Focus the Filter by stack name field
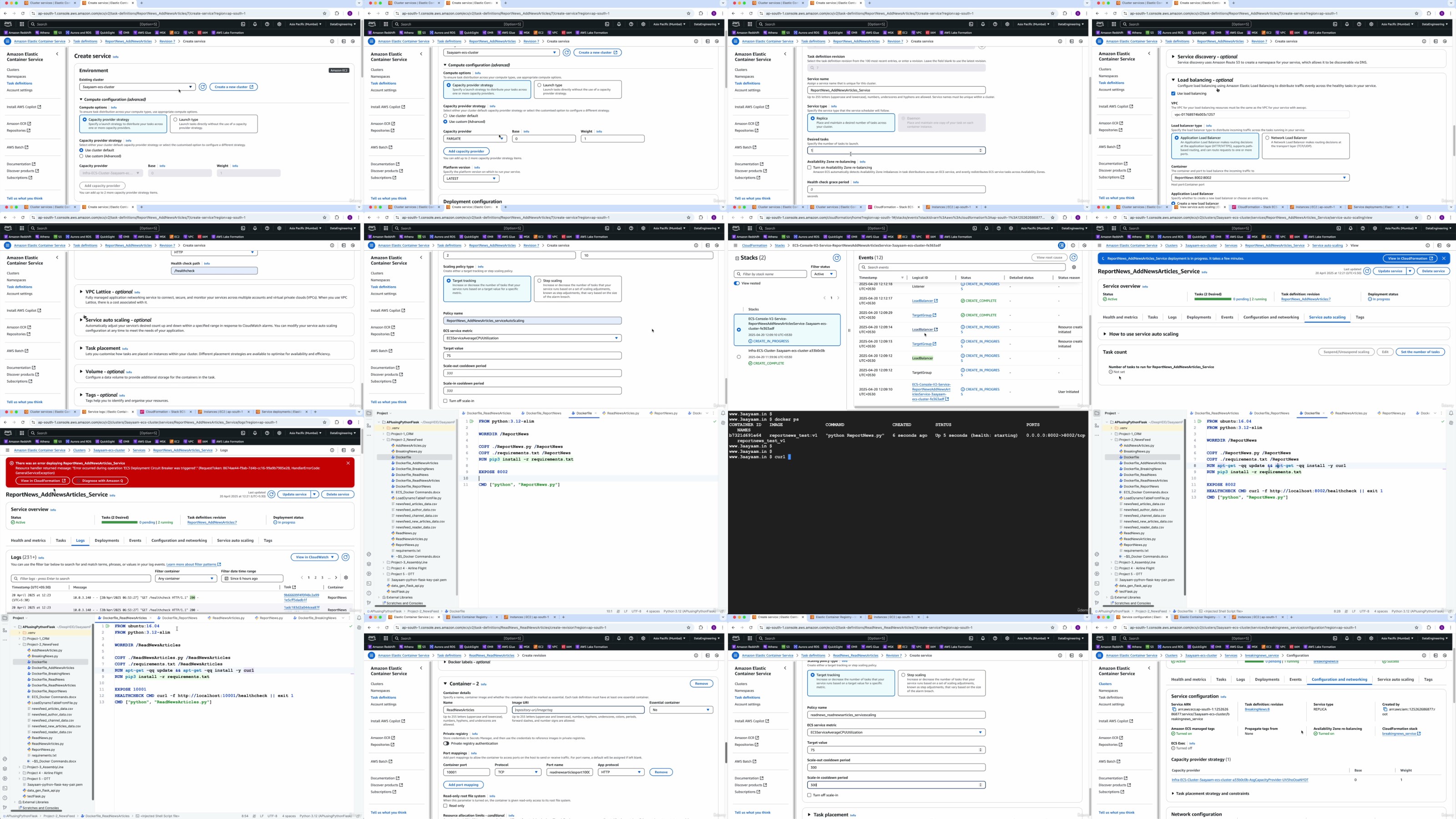 click(x=770, y=274)
